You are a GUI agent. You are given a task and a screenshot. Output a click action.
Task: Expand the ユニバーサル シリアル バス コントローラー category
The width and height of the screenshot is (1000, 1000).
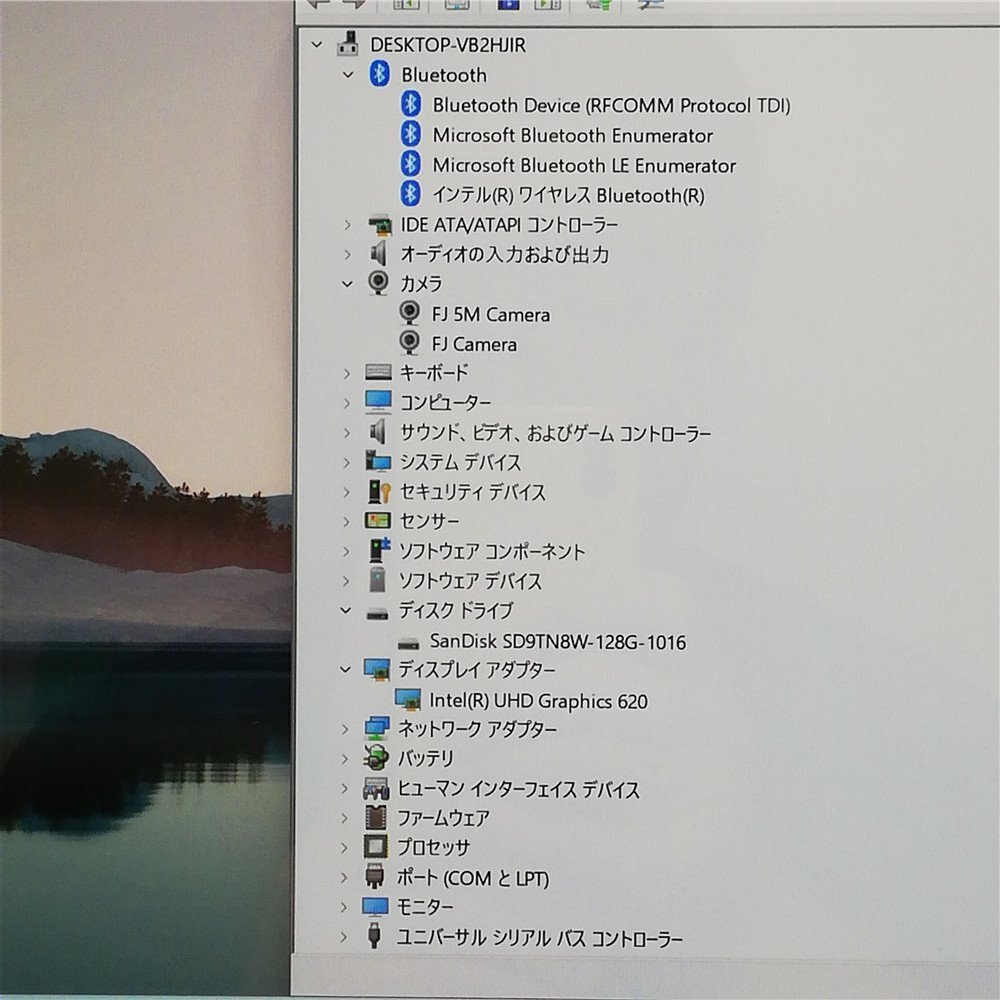pos(344,937)
